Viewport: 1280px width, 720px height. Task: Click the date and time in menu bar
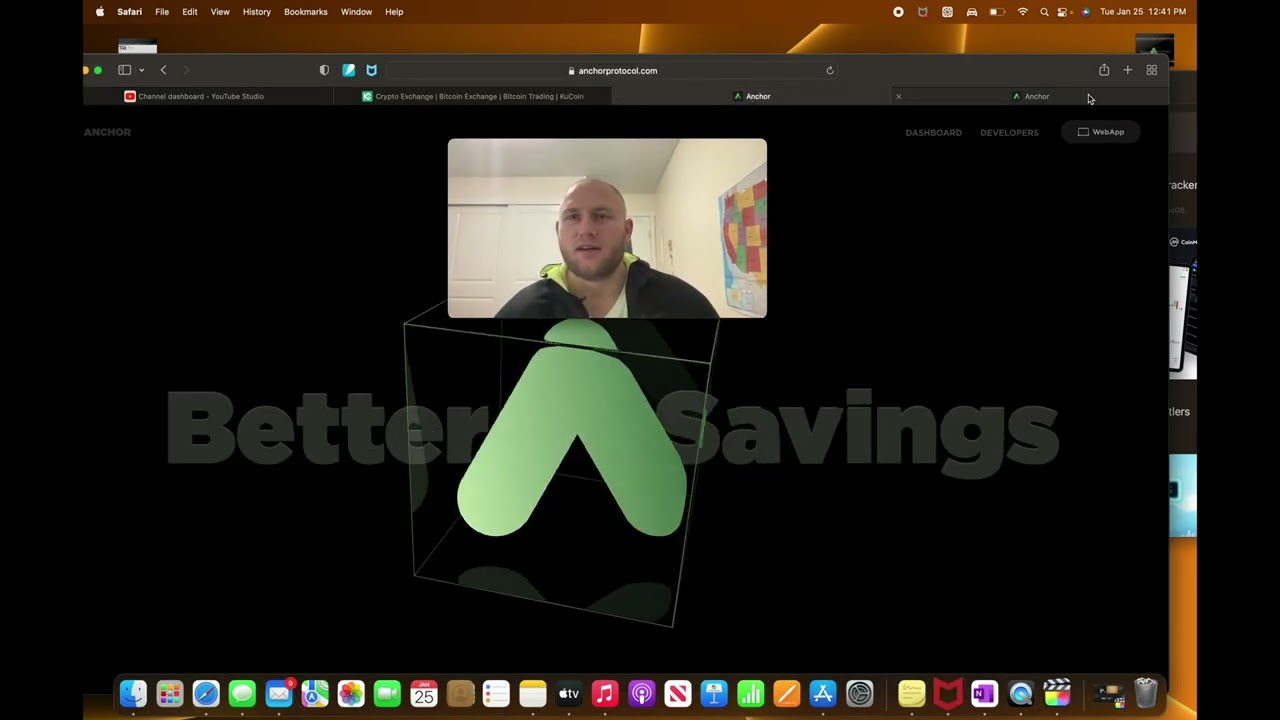point(1143,12)
